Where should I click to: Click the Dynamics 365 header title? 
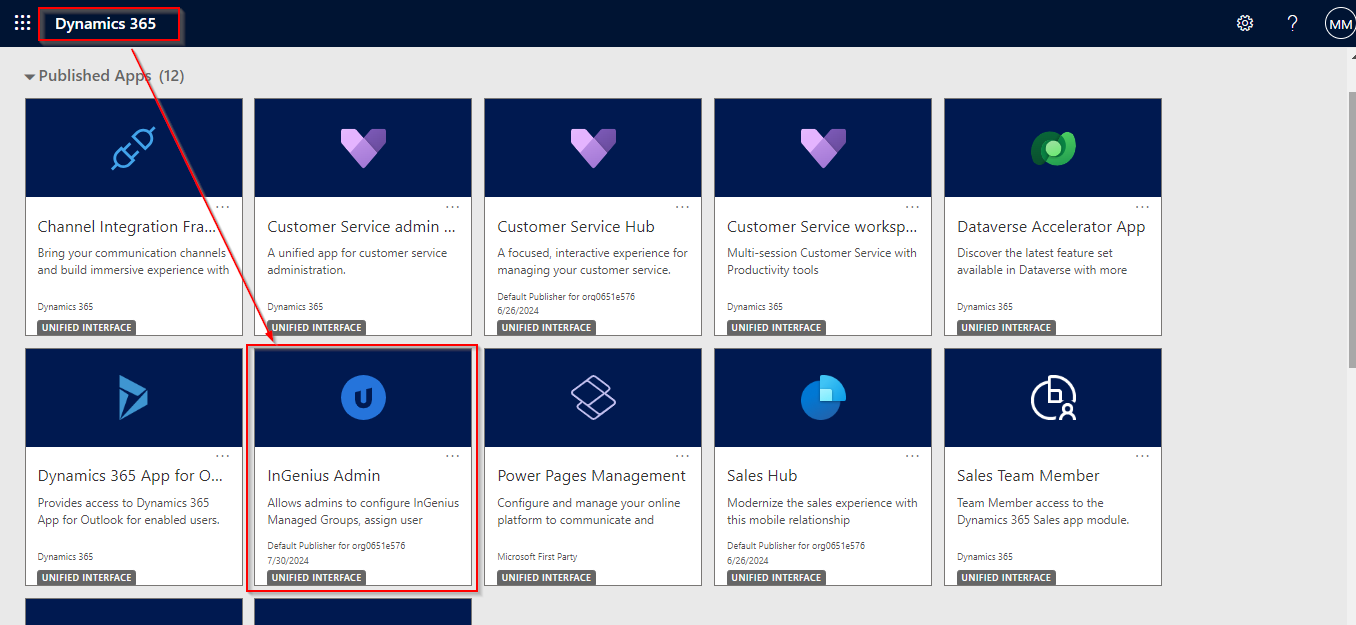[106, 24]
